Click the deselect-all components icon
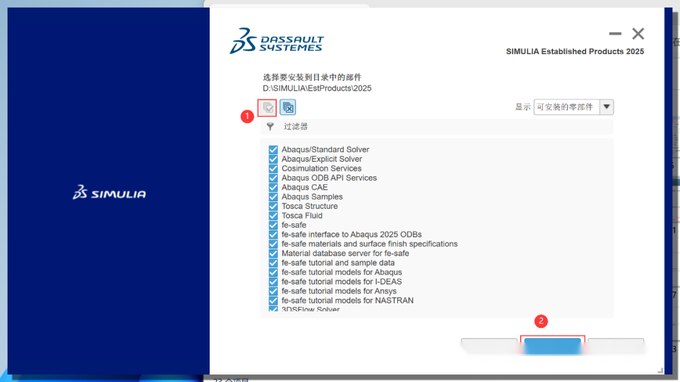The image size is (680, 382). (288, 107)
